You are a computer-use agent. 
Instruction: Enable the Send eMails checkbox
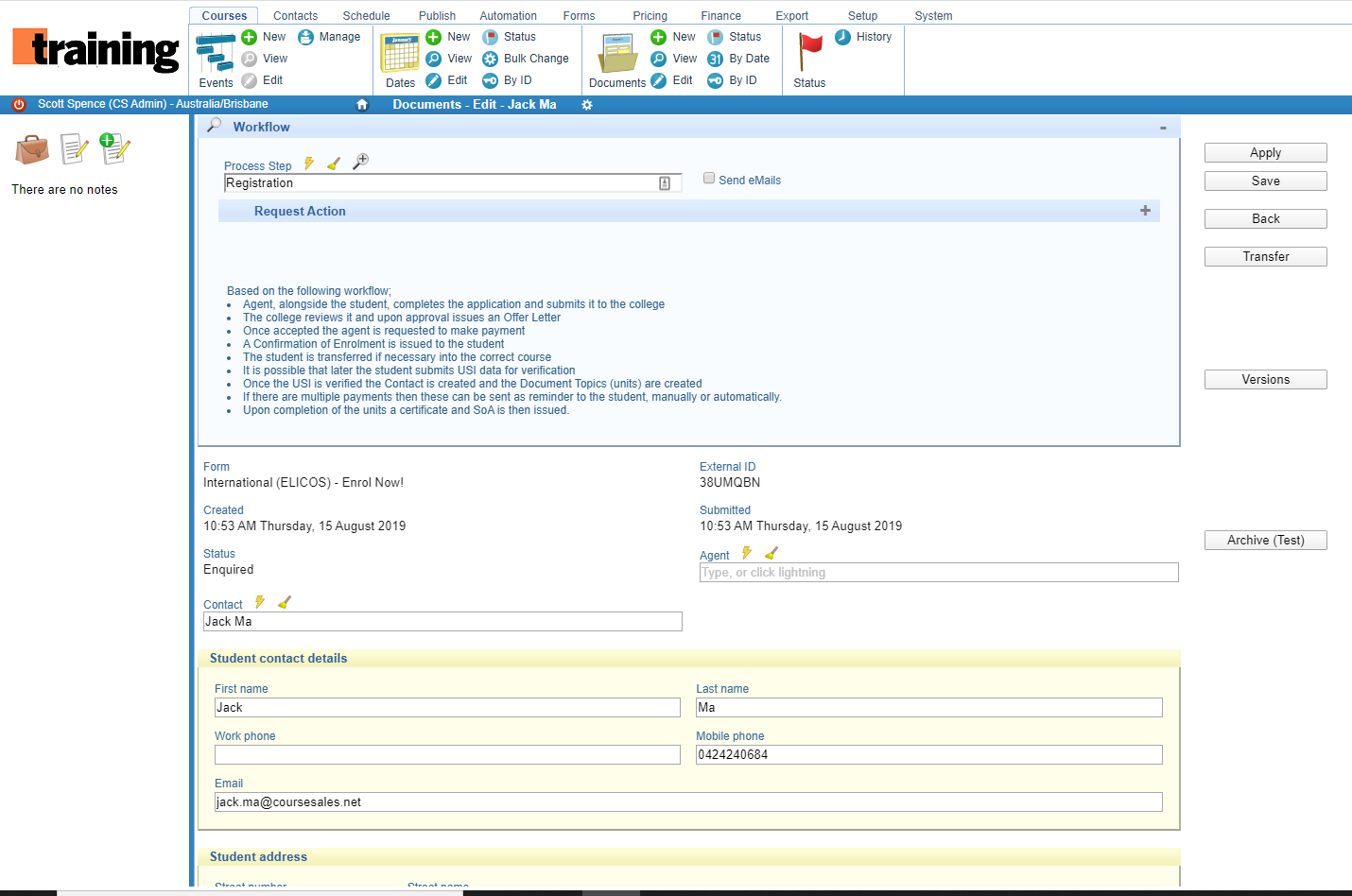click(x=709, y=179)
